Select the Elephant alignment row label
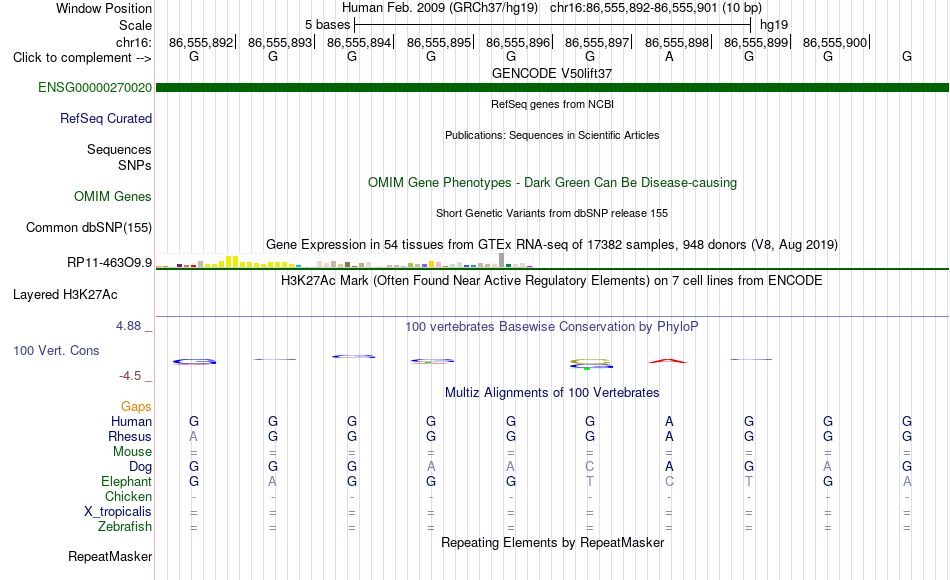This screenshot has width=950, height=580. tap(126, 481)
